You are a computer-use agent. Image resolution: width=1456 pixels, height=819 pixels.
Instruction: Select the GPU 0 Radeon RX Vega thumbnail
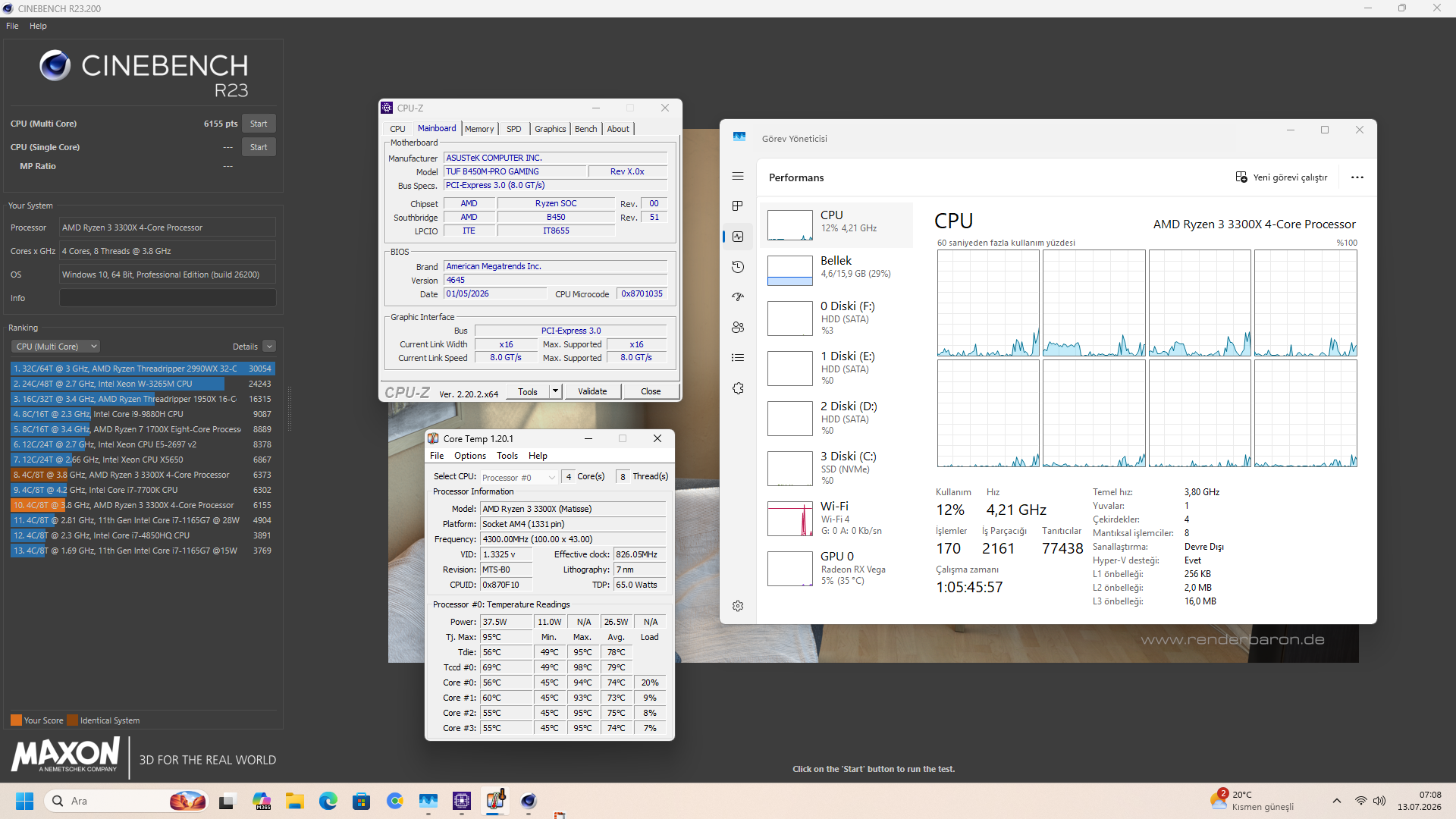coord(790,568)
